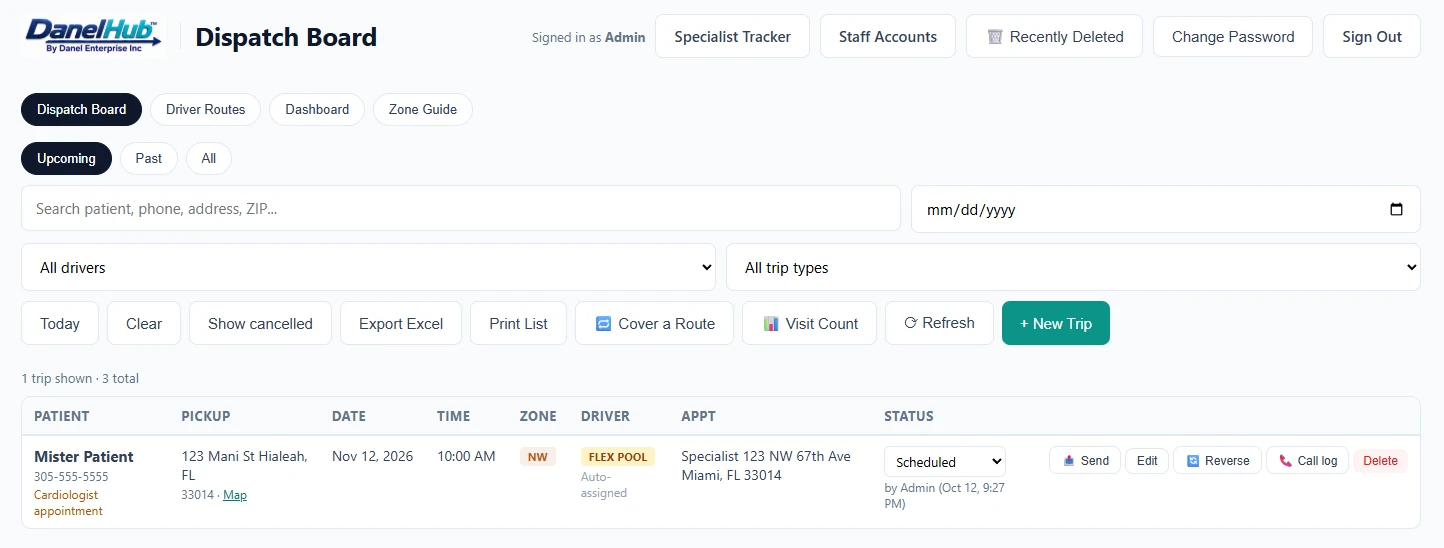The height and width of the screenshot is (548, 1444).
Task: Click the 10:00 AM time cell
Action: [466, 456]
